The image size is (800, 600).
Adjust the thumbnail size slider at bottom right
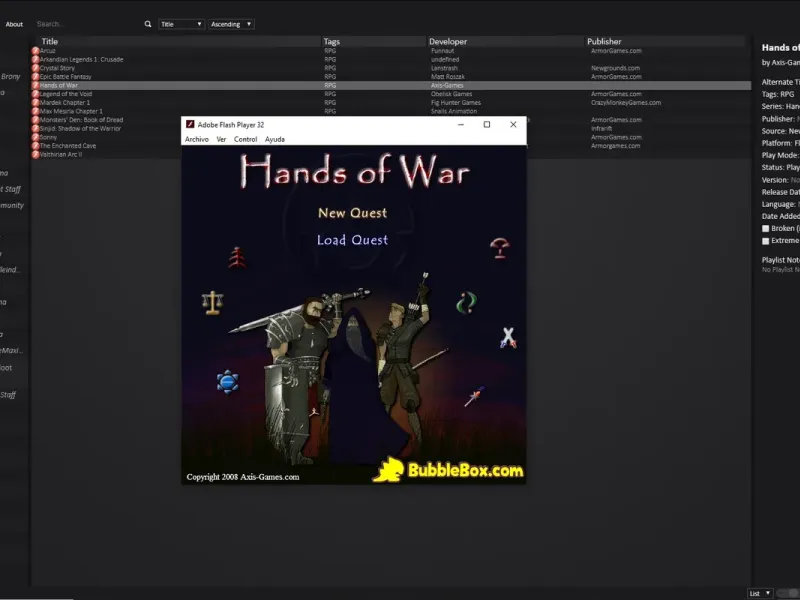tap(788, 593)
